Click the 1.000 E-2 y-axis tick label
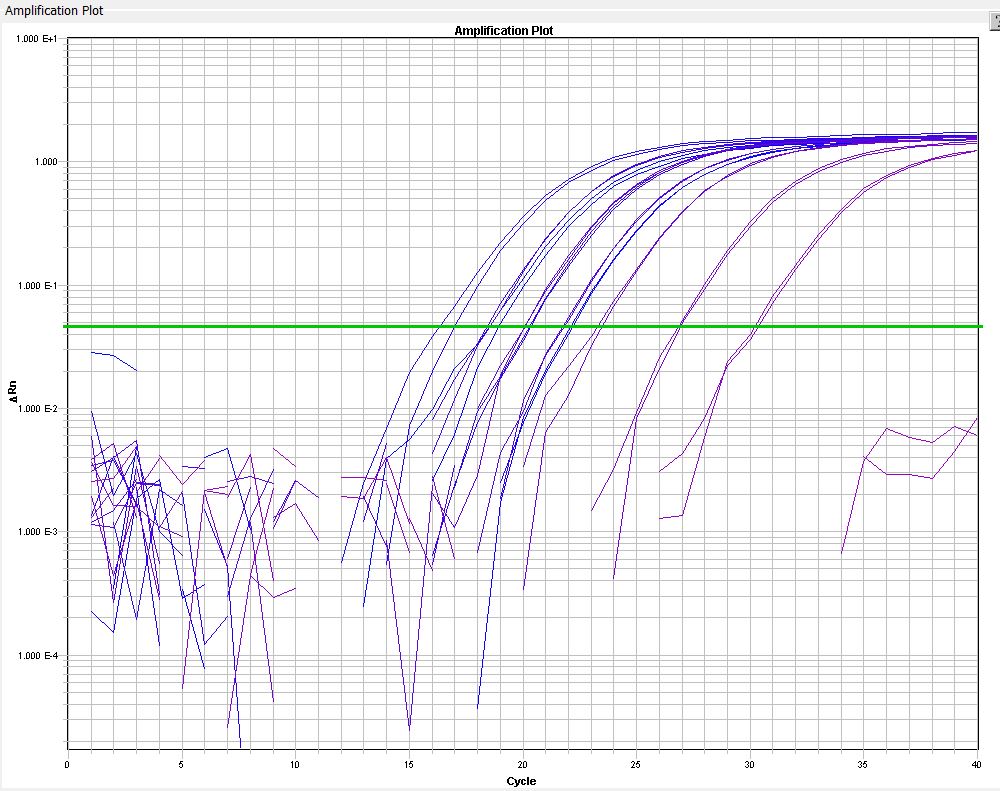This screenshot has width=1000, height=791. coord(39,409)
